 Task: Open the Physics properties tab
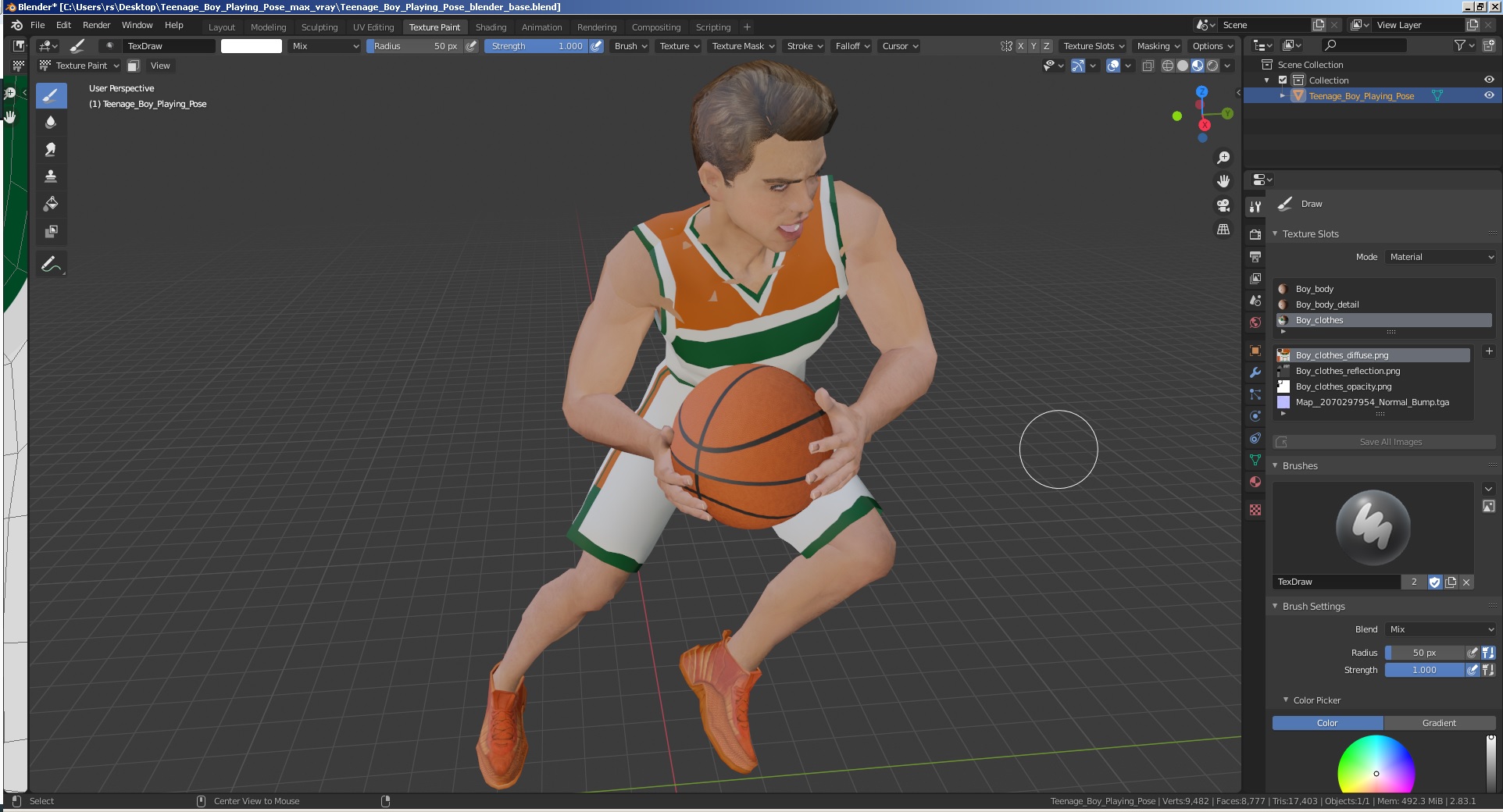pyautogui.click(x=1255, y=416)
